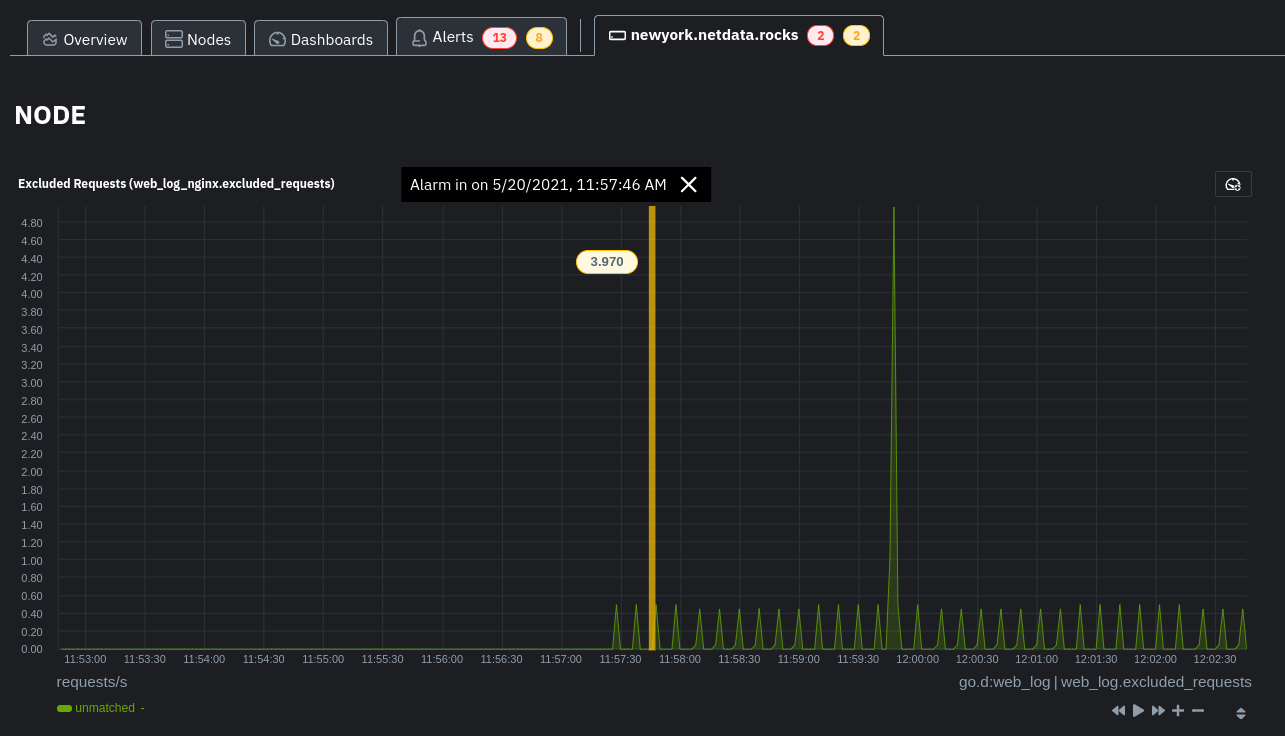Click the Dashboards gauge icon
Image resolution: width=1285 pixels, height=736 pixels.
point(278,40)
